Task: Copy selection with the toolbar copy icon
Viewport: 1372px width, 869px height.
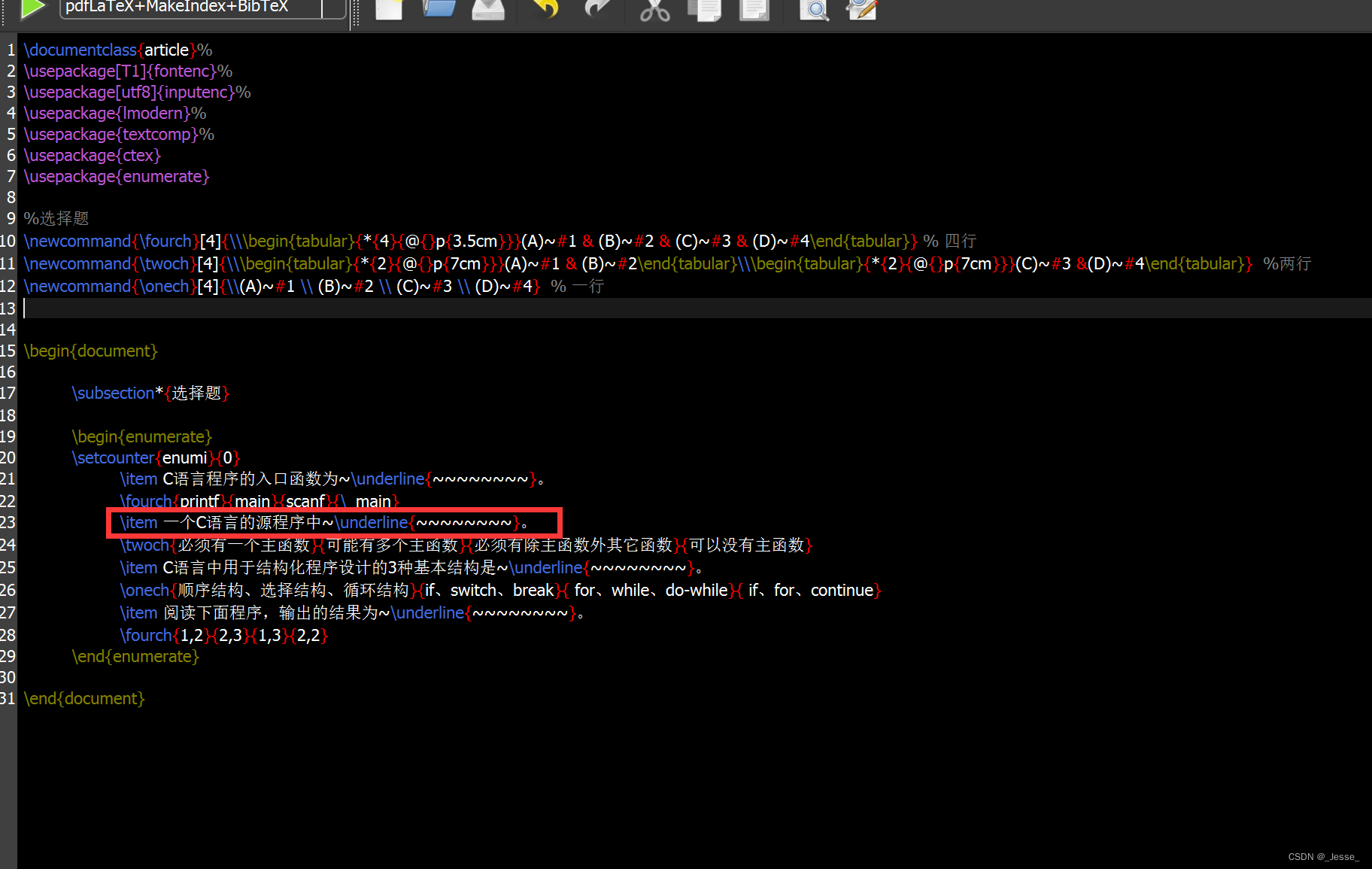Action: tap(705, 10)
